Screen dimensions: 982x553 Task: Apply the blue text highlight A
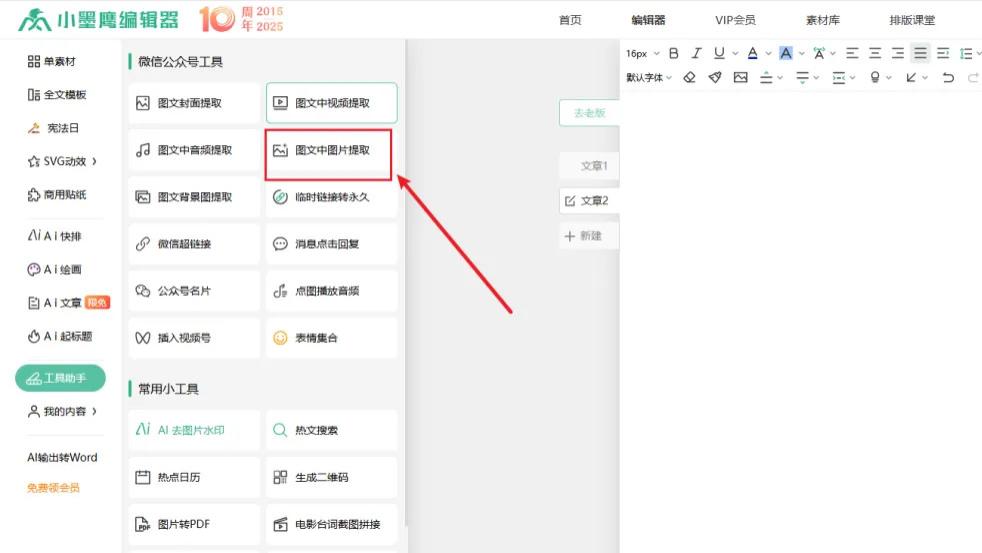[x=785, y=53]
